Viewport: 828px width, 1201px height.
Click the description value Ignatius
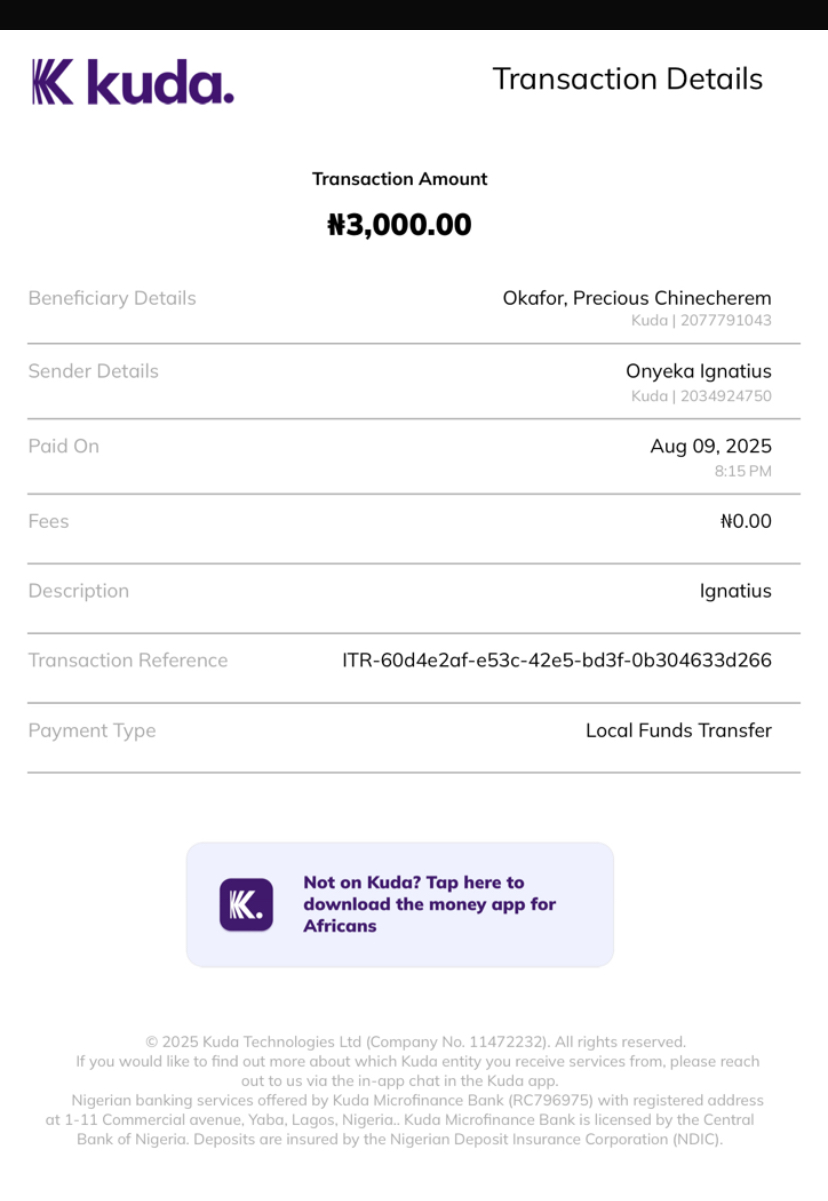(735, 591)
